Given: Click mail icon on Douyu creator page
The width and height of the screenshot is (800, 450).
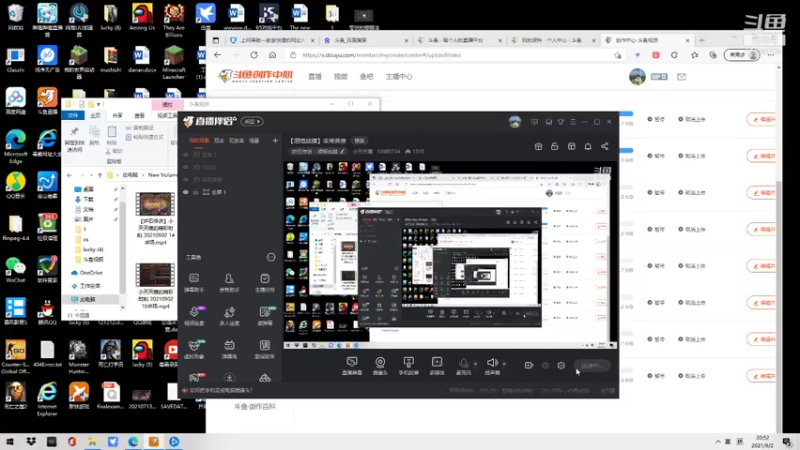Looking at the screenshot, I should click(682, 77).
